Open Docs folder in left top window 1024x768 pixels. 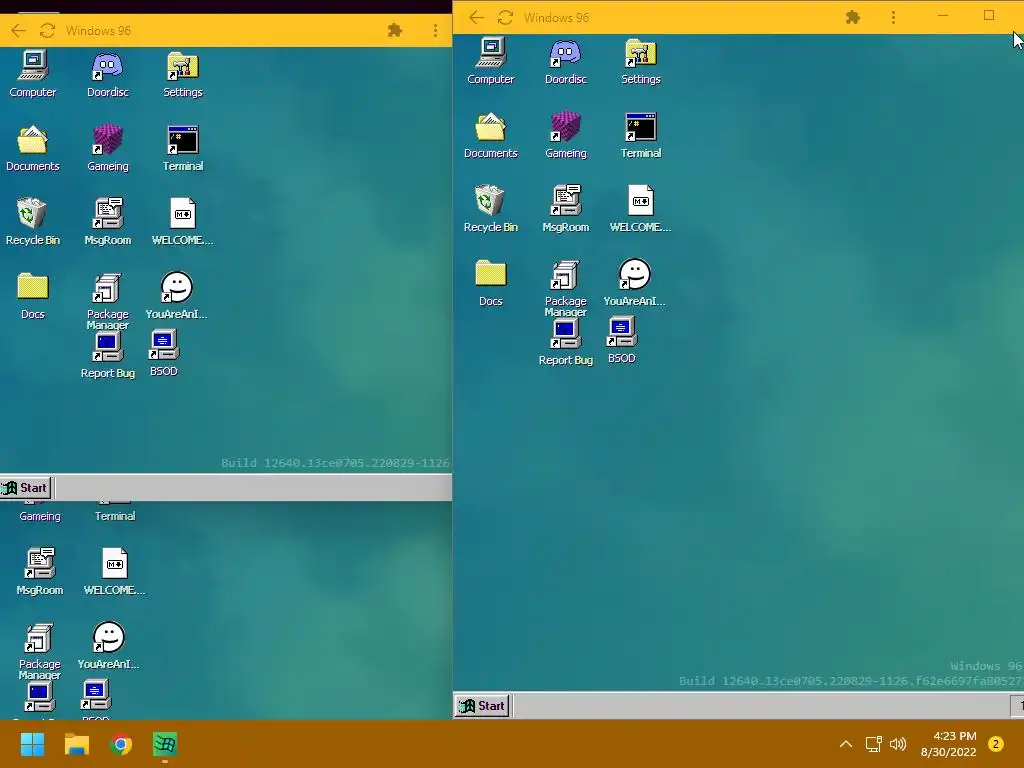(x=33, y=295)
